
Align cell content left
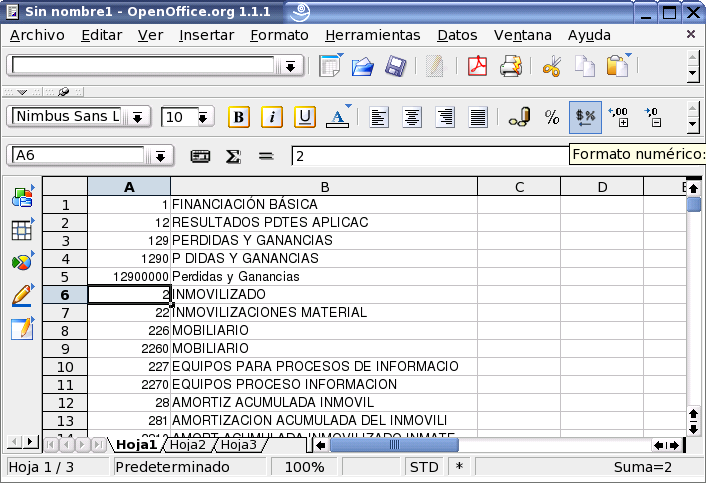379,117
